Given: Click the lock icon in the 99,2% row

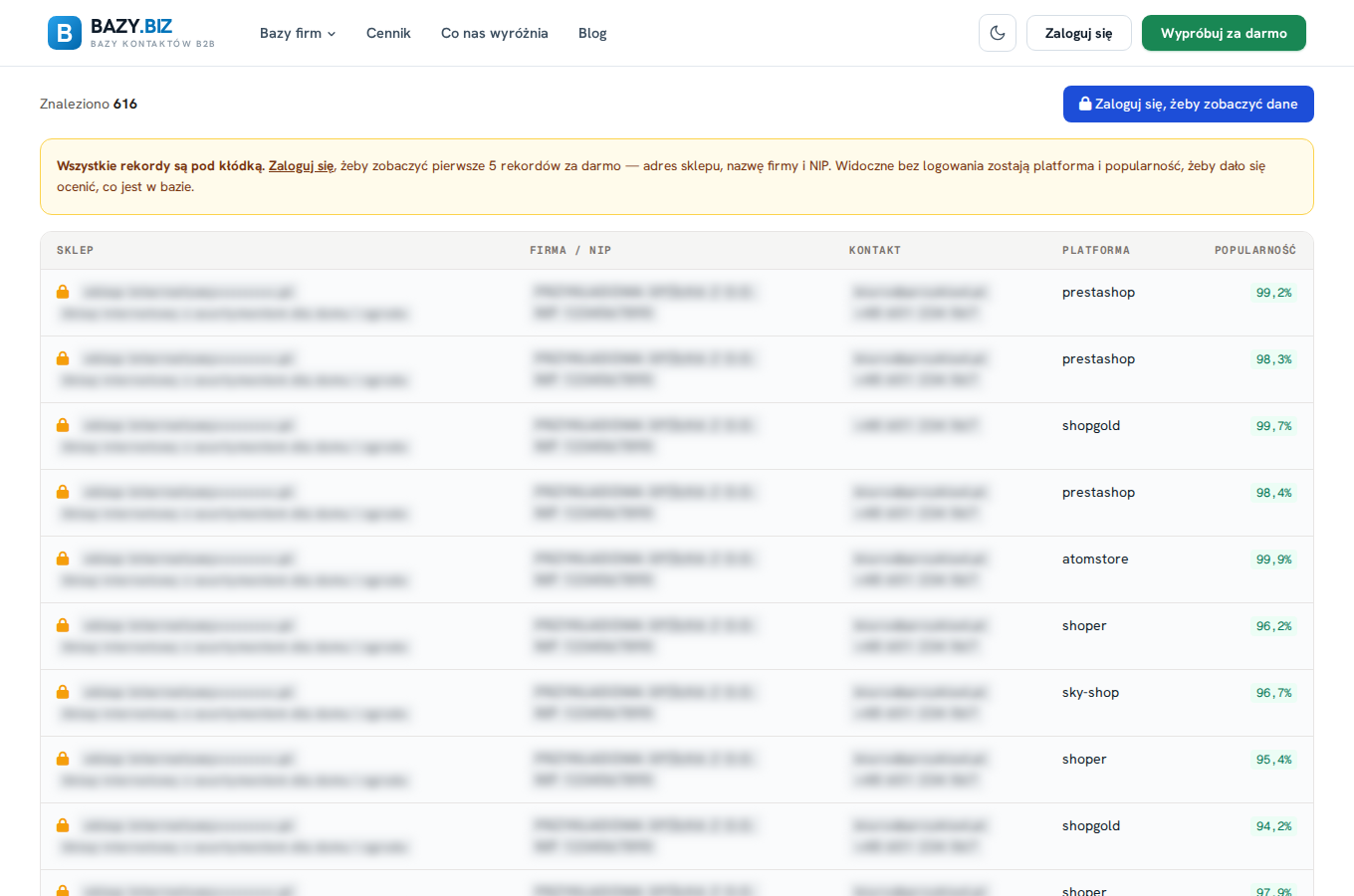Looking at the screenshot, I should click(63, 292).
